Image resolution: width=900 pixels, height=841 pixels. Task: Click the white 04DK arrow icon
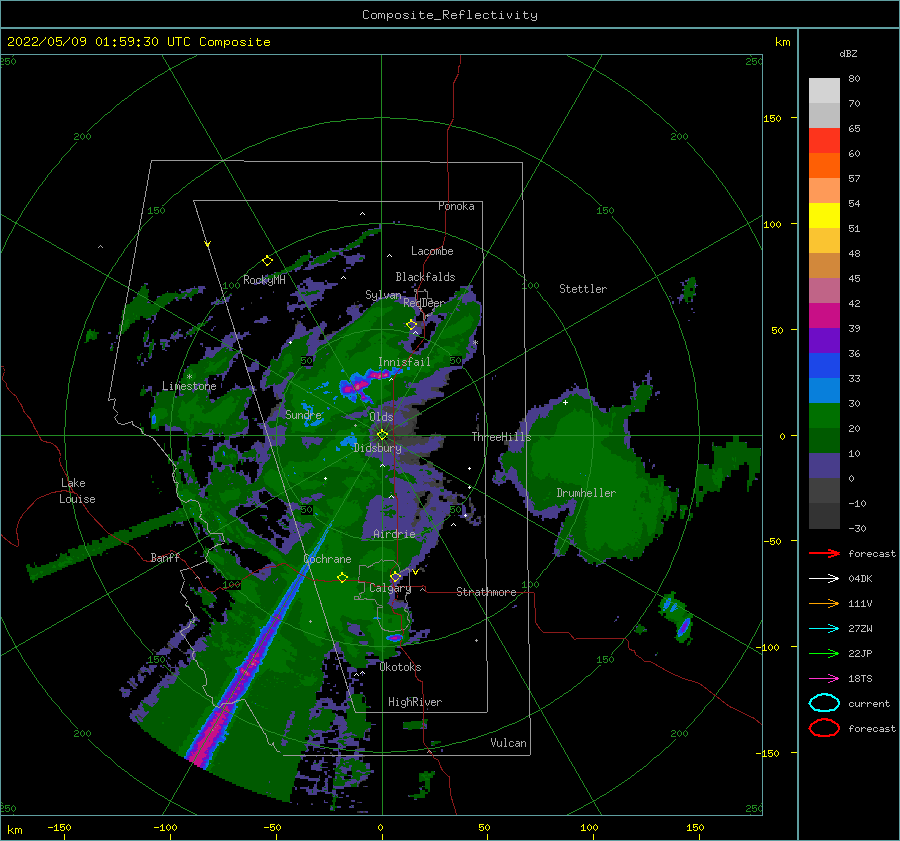pos(824,578)
